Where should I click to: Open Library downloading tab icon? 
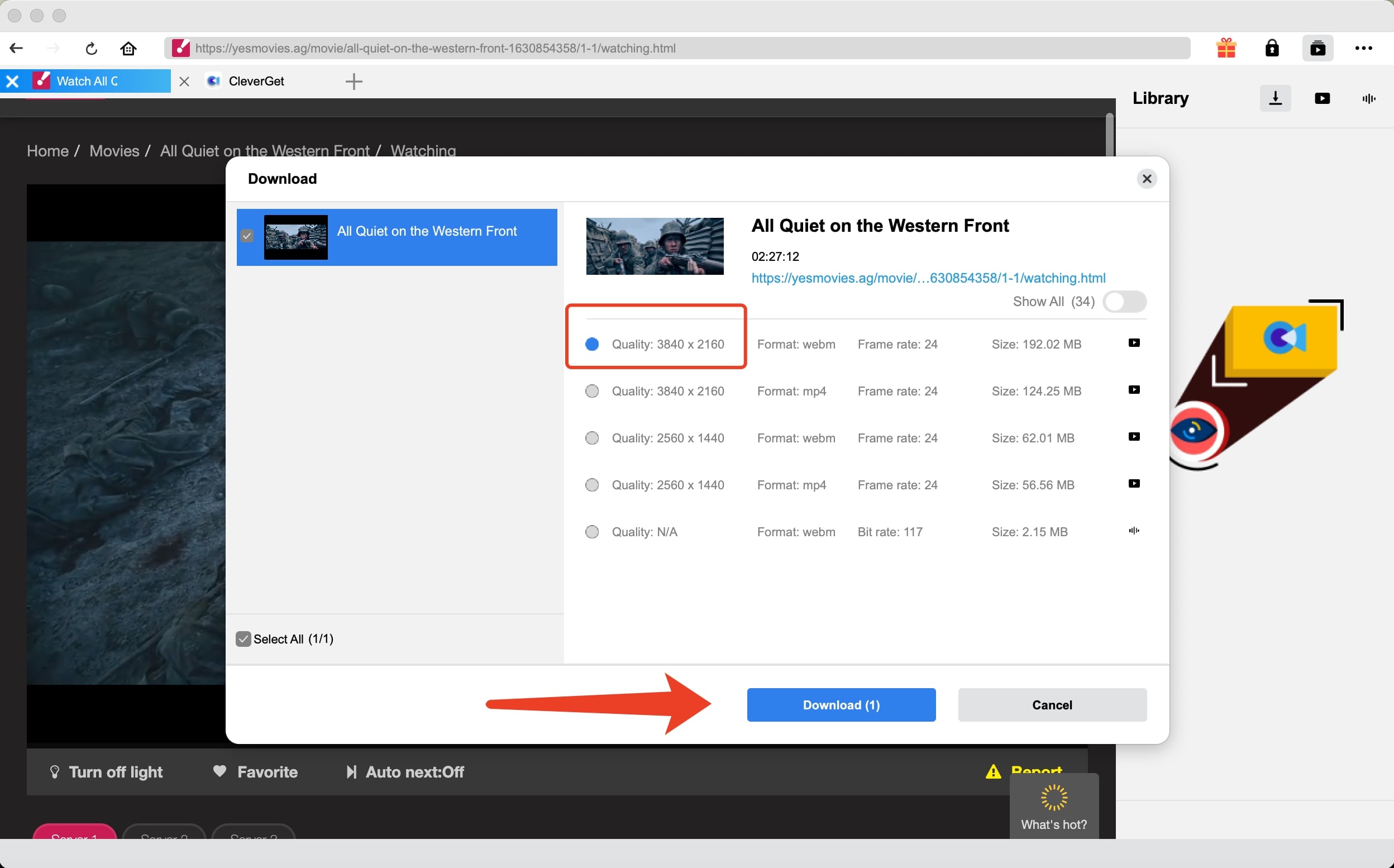(1275, 98)
